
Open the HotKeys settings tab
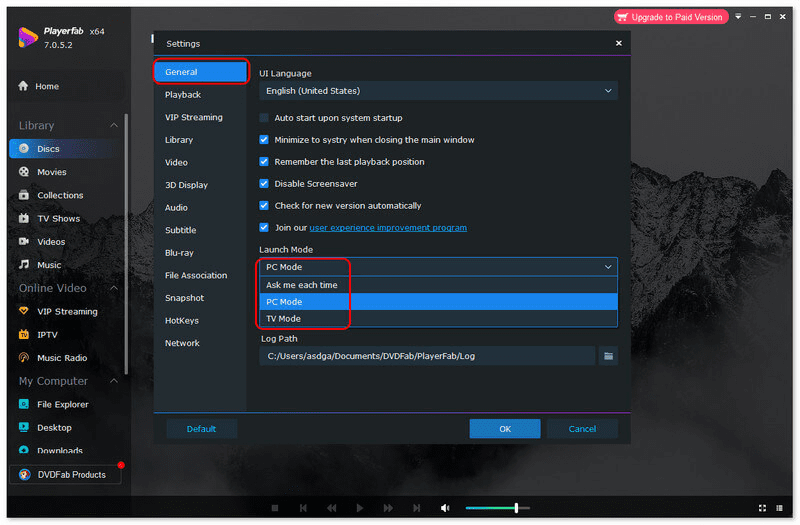182,321
